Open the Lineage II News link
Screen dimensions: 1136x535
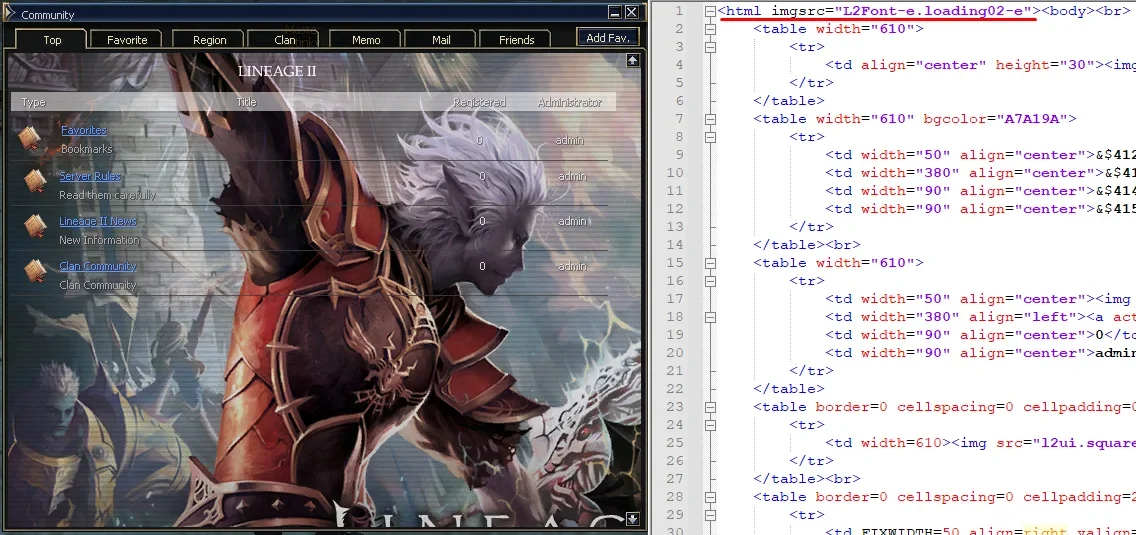(x=98, y=221)
